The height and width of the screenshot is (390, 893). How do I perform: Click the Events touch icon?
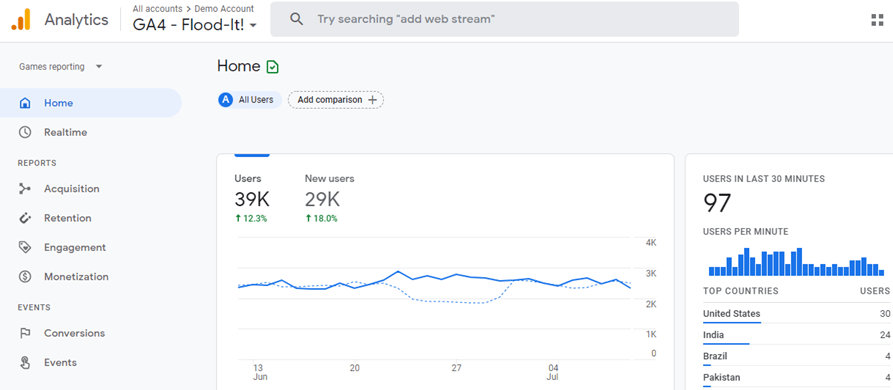coord(24,362)
